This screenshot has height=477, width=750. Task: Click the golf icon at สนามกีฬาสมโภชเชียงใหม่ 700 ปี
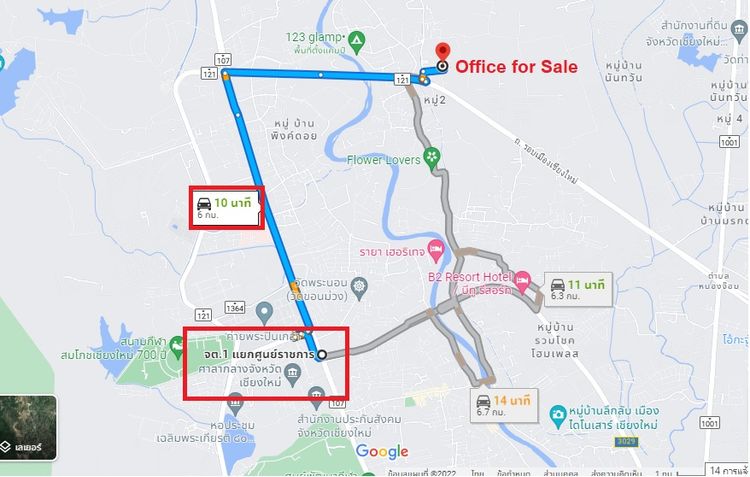[176, 347]
